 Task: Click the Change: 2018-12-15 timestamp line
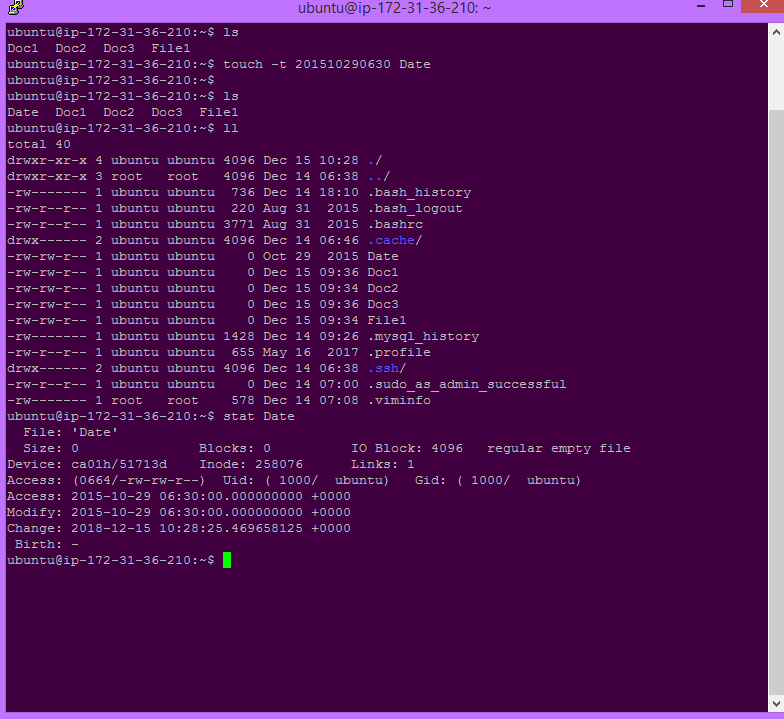(179, 528)
